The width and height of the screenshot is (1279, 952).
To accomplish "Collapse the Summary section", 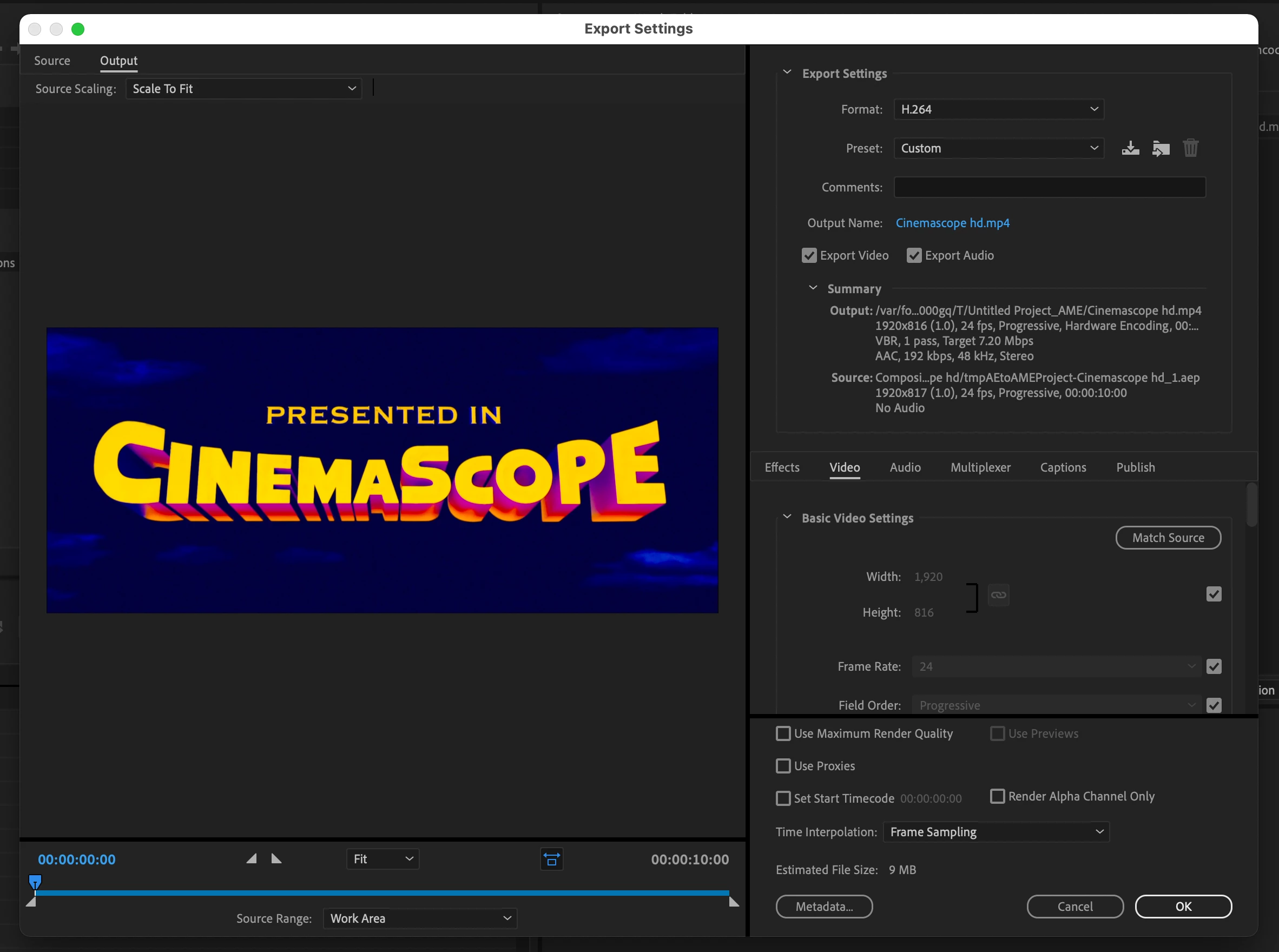I will [x=813, y=288].
